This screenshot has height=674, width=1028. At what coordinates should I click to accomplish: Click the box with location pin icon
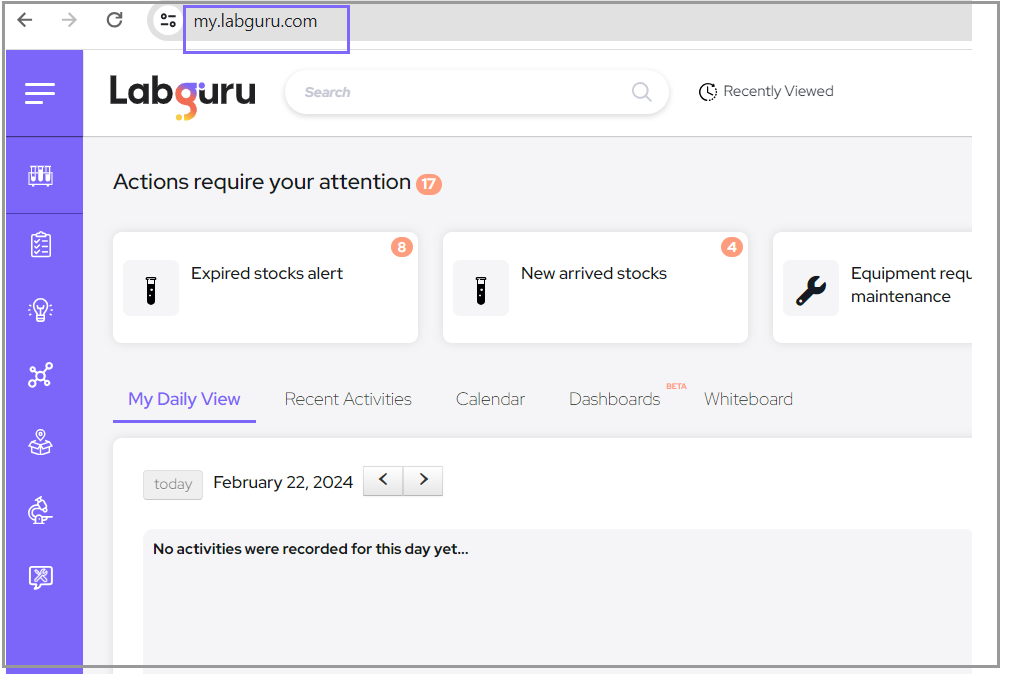pyautogui.click(x=40, y=443)
